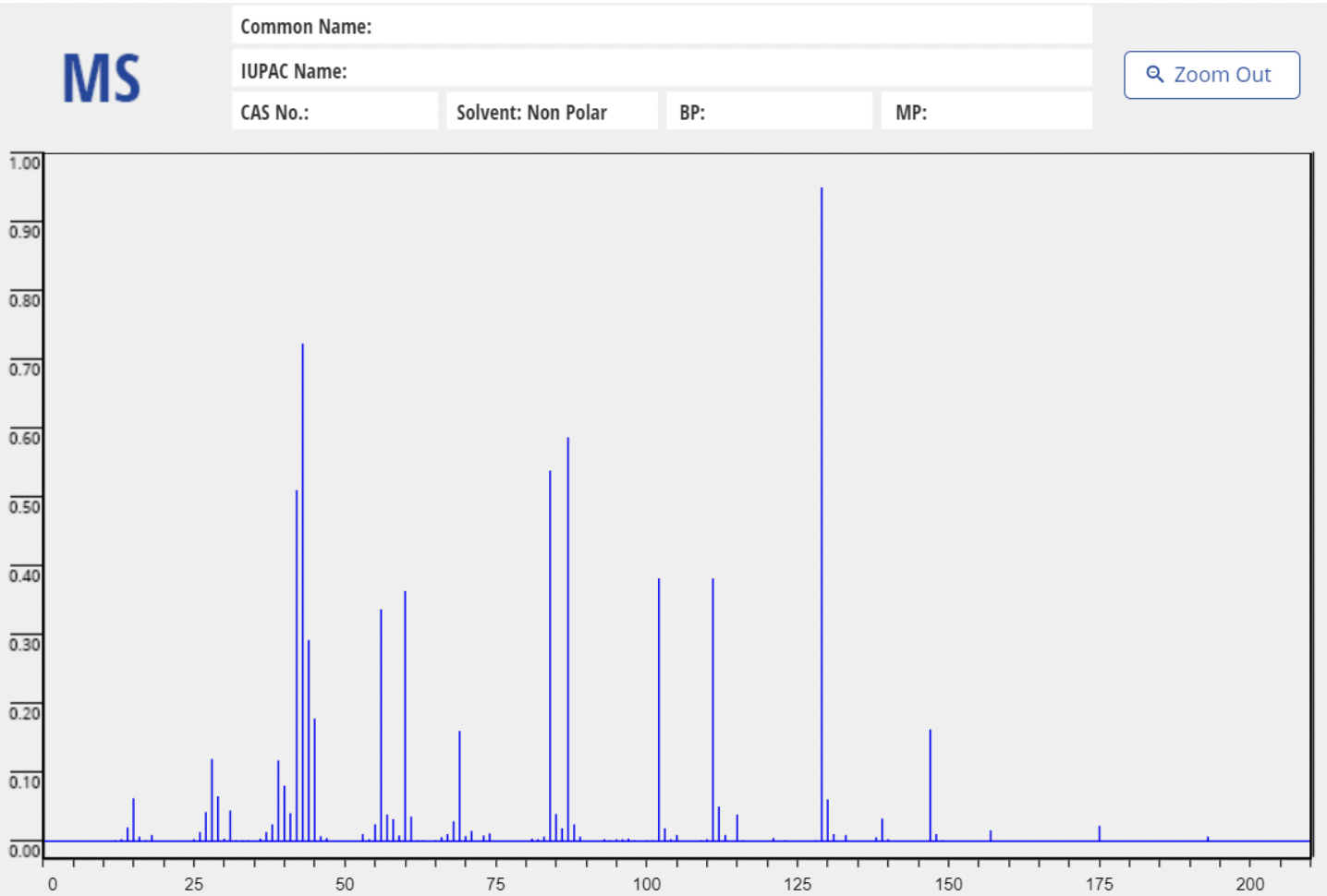
Task: Click the peak near m/z 43 at 0.72
Action: (x=302, y=592)
